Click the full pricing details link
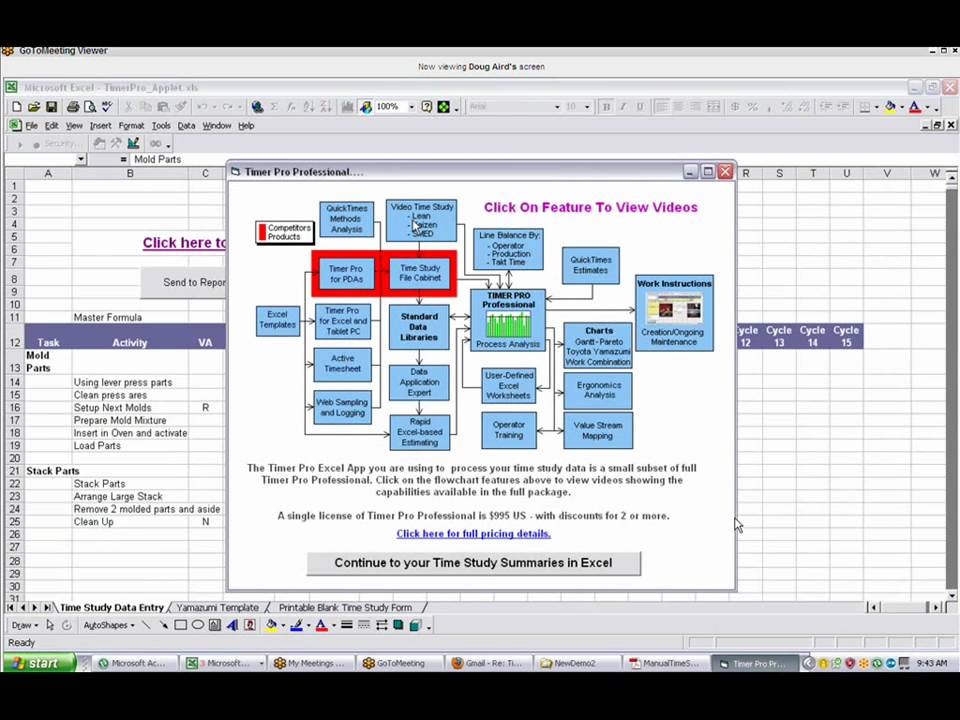The image size is (960, 720). pos(473,533)
